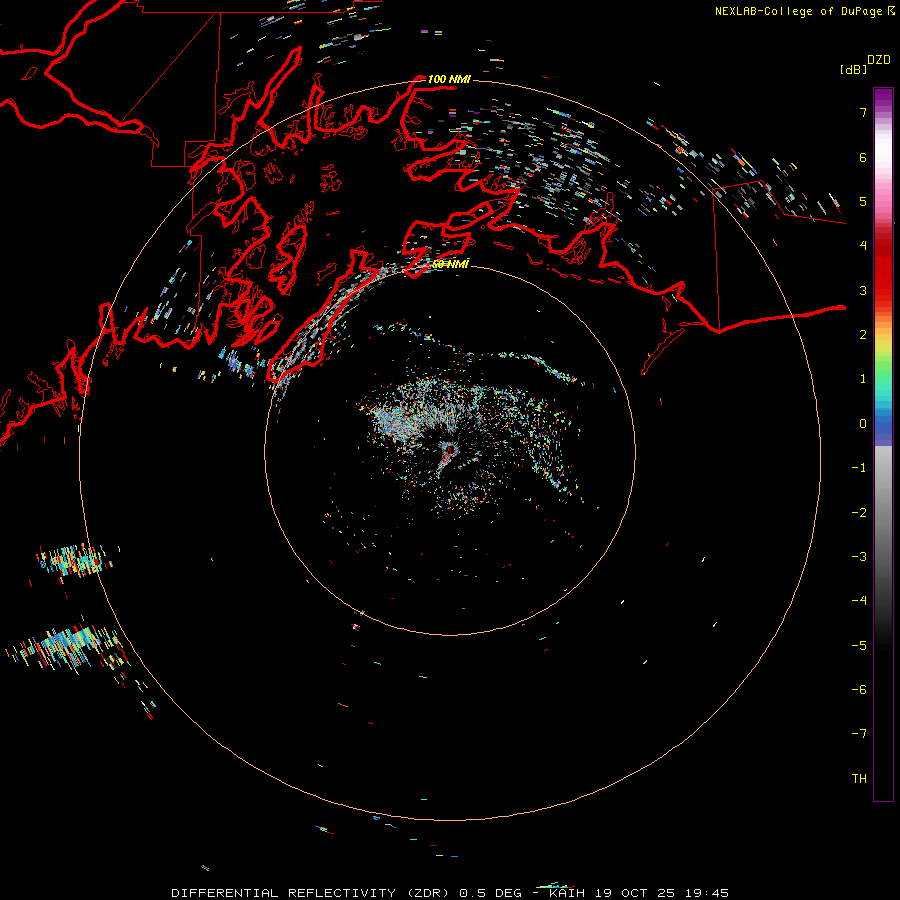Click the -5 dB value on color scale
Screen dimensions: 900x900
click(x=859, y=646)
